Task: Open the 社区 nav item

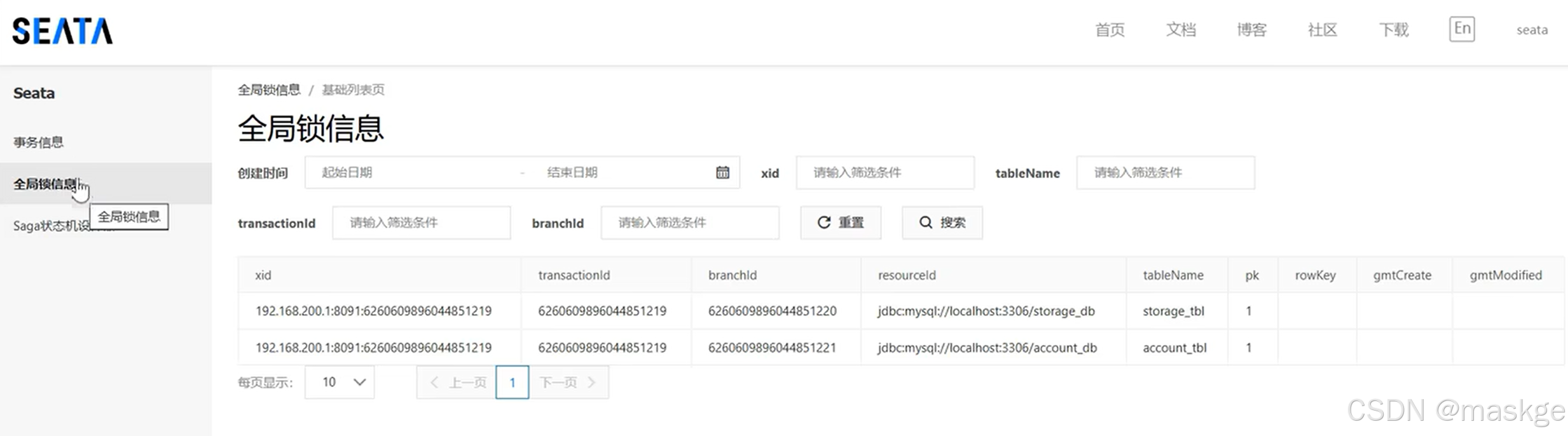Action: pyautogui.click(x=1323, y=30)
